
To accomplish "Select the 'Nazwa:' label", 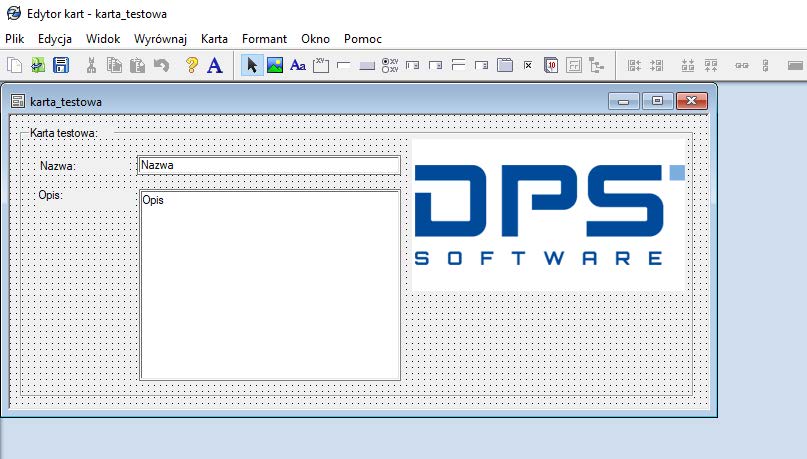I will coord(58,166).
